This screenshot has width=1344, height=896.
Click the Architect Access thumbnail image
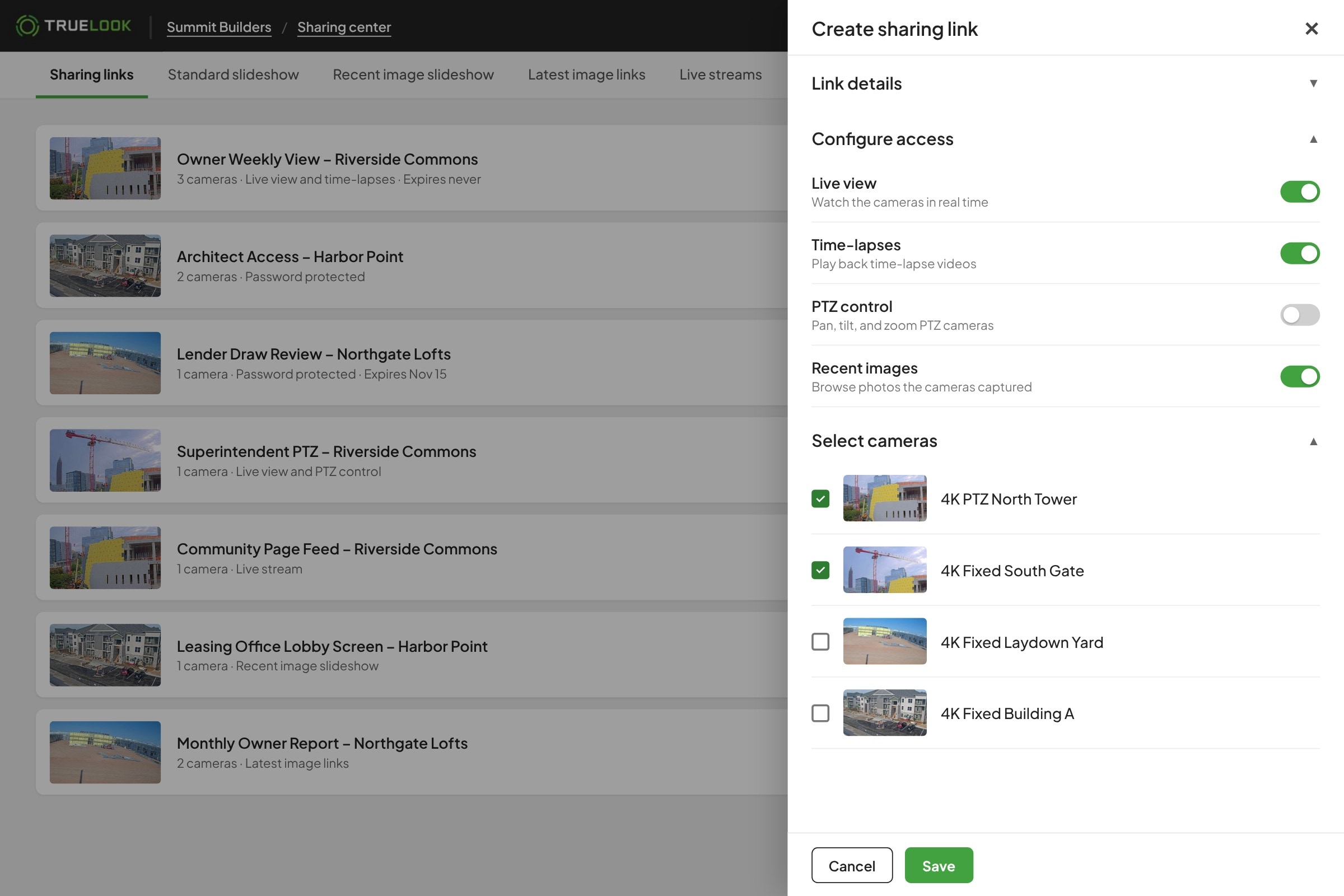[105, 265]
